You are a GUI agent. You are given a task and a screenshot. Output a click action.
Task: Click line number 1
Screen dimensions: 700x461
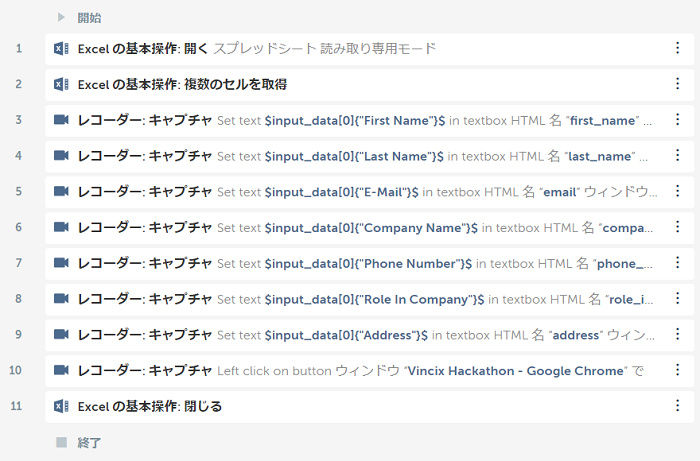click(x=19, y=48)
